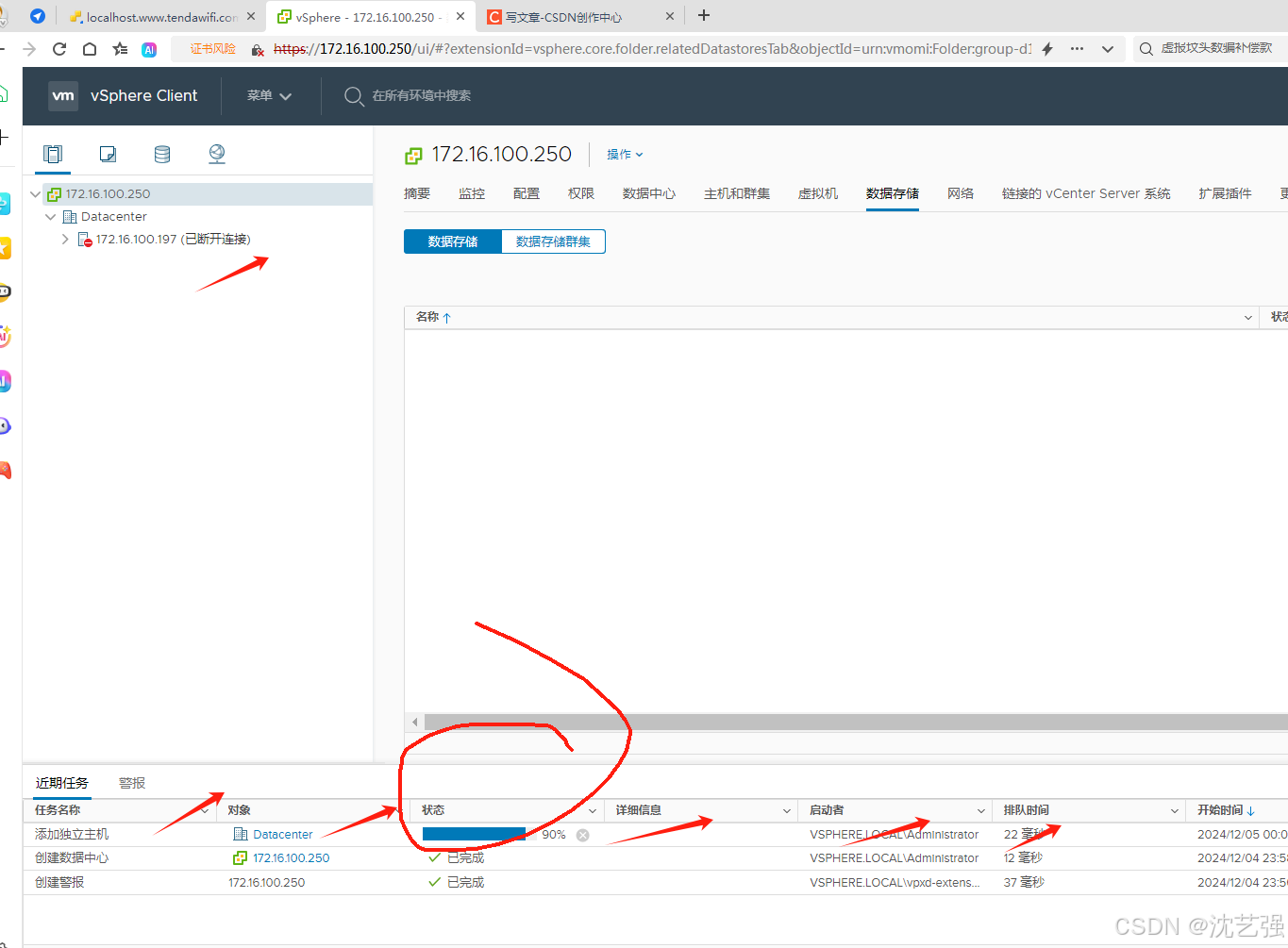Switch to the 网络 tab
The width and height of the screenshot is (1288, 948).
click(x=961, y=193)
